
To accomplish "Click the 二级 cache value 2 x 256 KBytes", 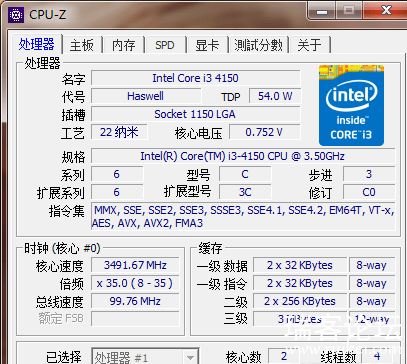I will 300,301.
